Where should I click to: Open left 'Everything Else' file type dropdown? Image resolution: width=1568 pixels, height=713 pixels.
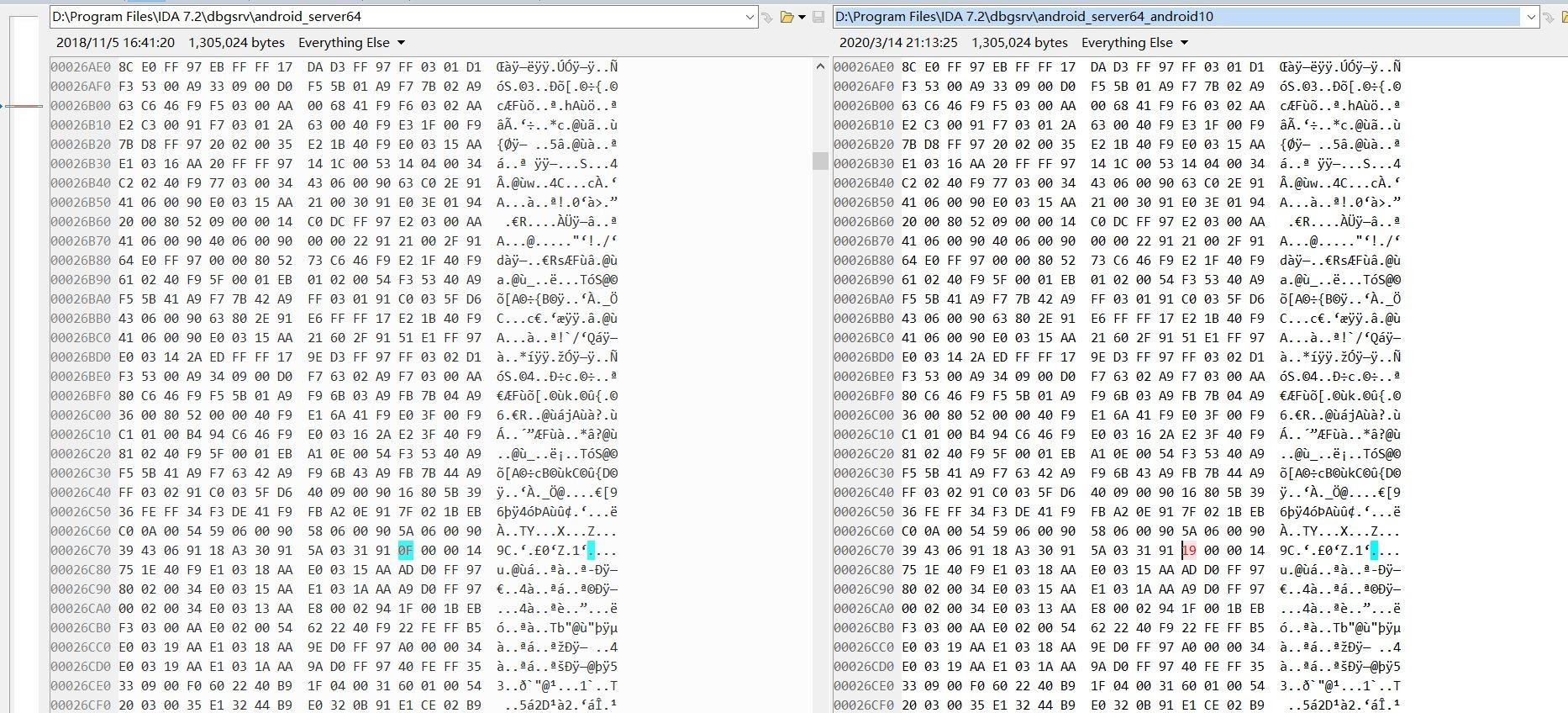(351, 42)
